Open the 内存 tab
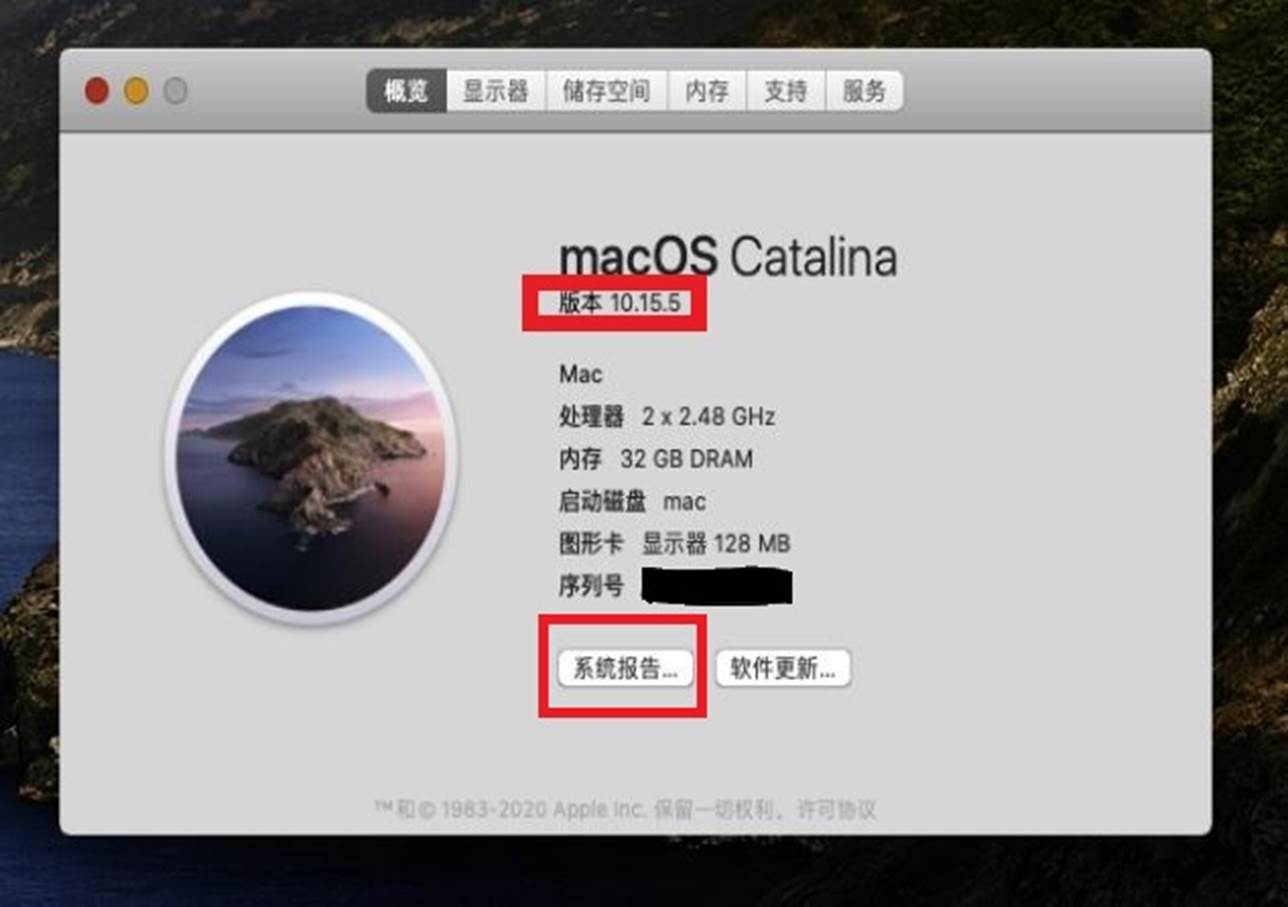Viewport: 1288px width, 907px height. 707,91
